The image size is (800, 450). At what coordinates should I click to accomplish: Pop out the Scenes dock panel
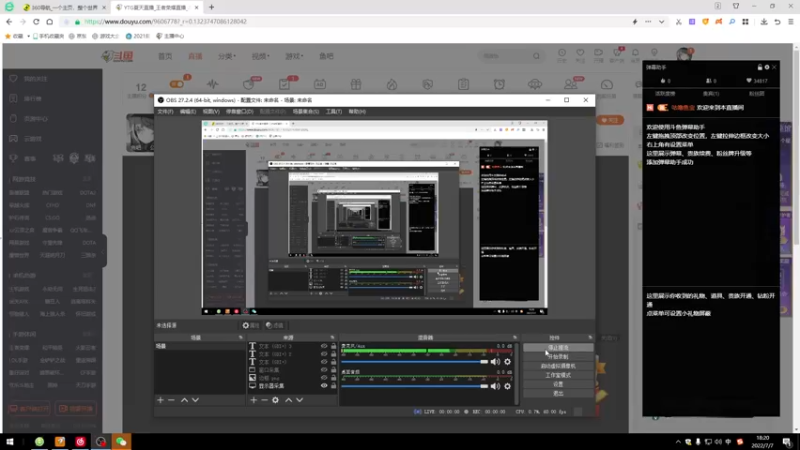[x=240, y=338]
